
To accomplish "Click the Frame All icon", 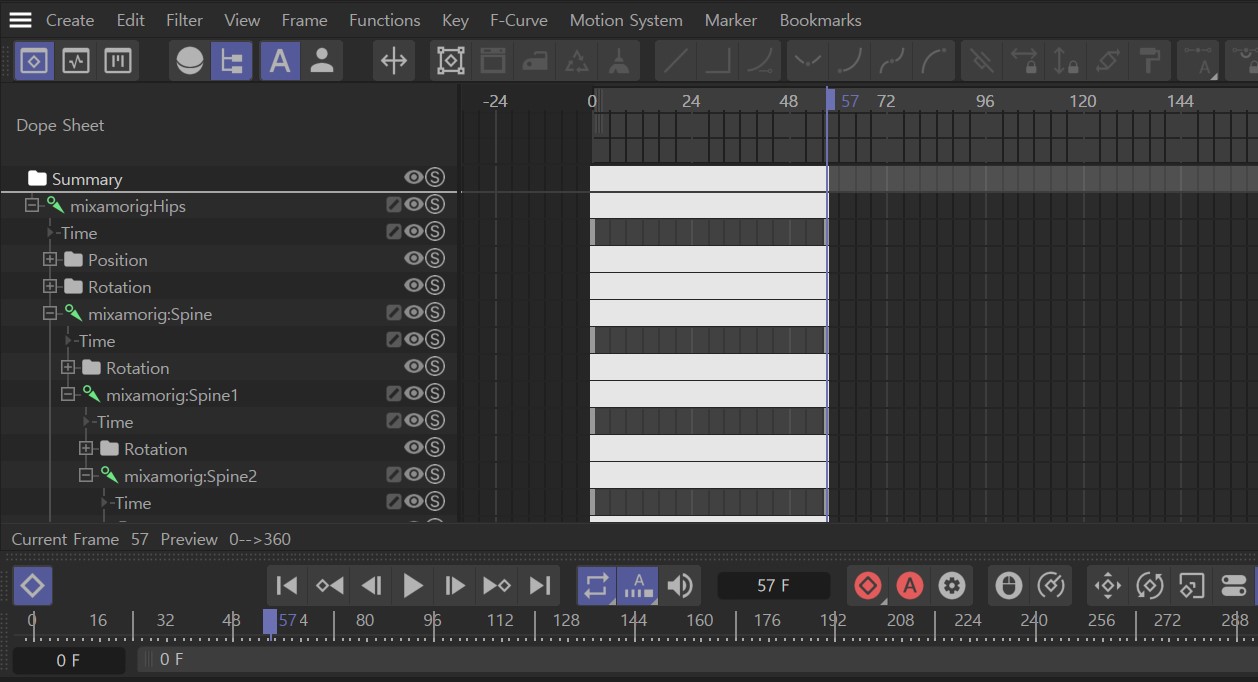I will (x=451, y=61).
